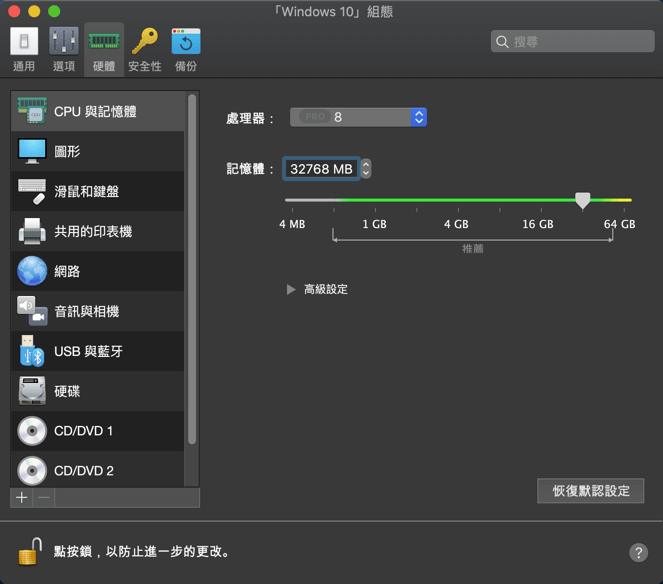Viewport: 663px width, 584px height.
Task: Click the memory slider thumb
Action: click(x=583, y=200)
